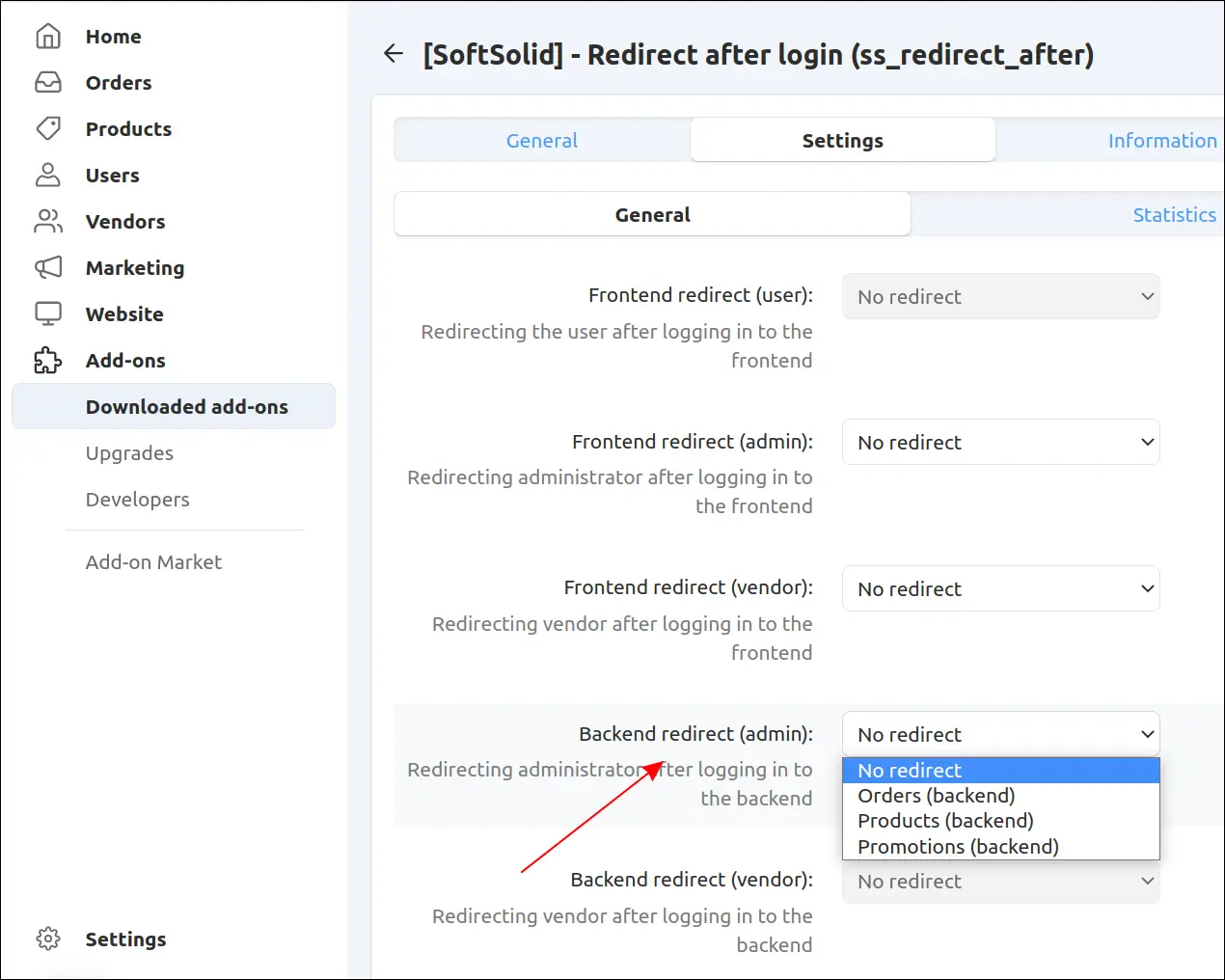Switch to the Information tab
Image resolution: width=1225 pixels, height=980 pixels.
point(1161,141)
